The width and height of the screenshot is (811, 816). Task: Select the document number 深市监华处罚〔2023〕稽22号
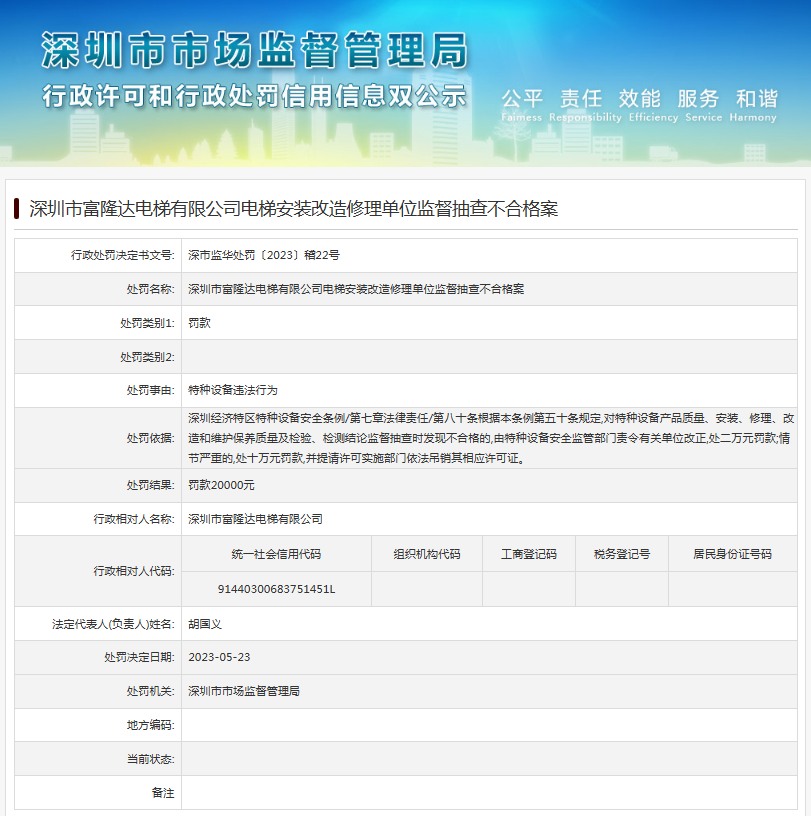coord(263,255)
